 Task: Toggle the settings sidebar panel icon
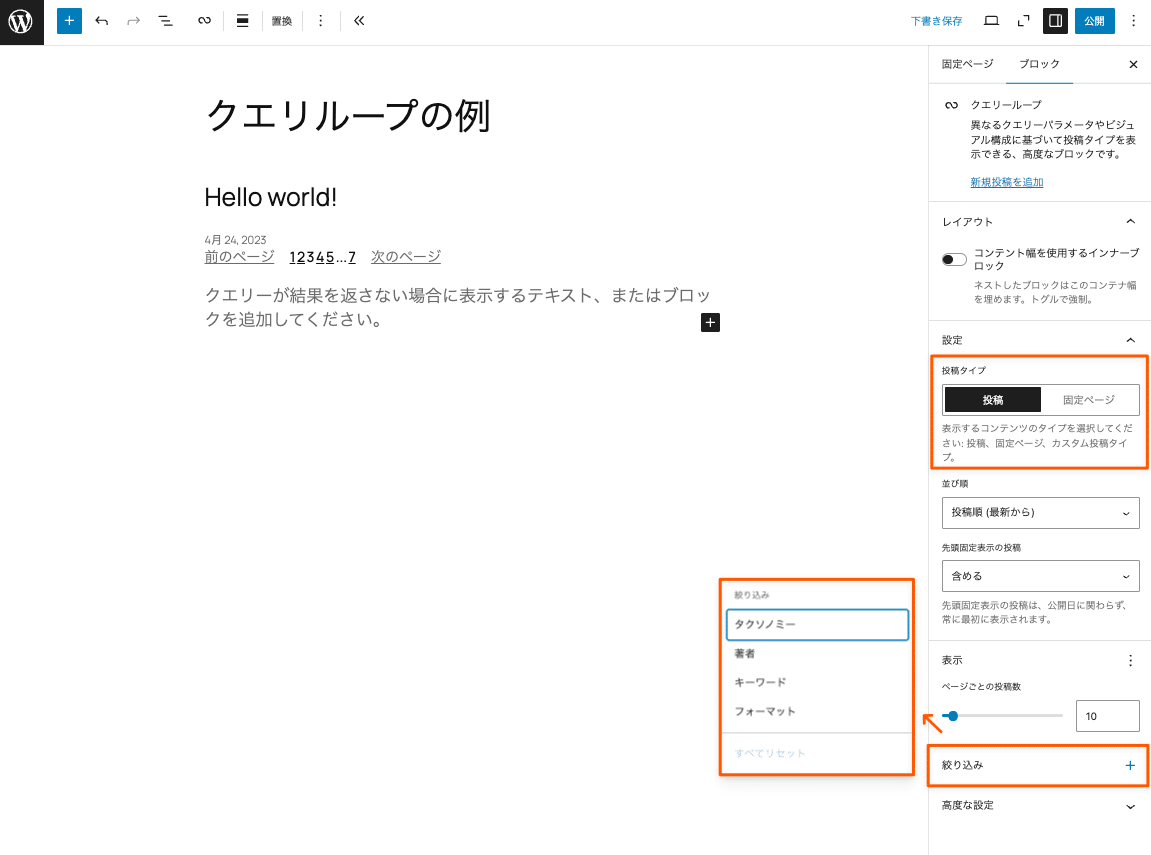[x=1055, y=21]
